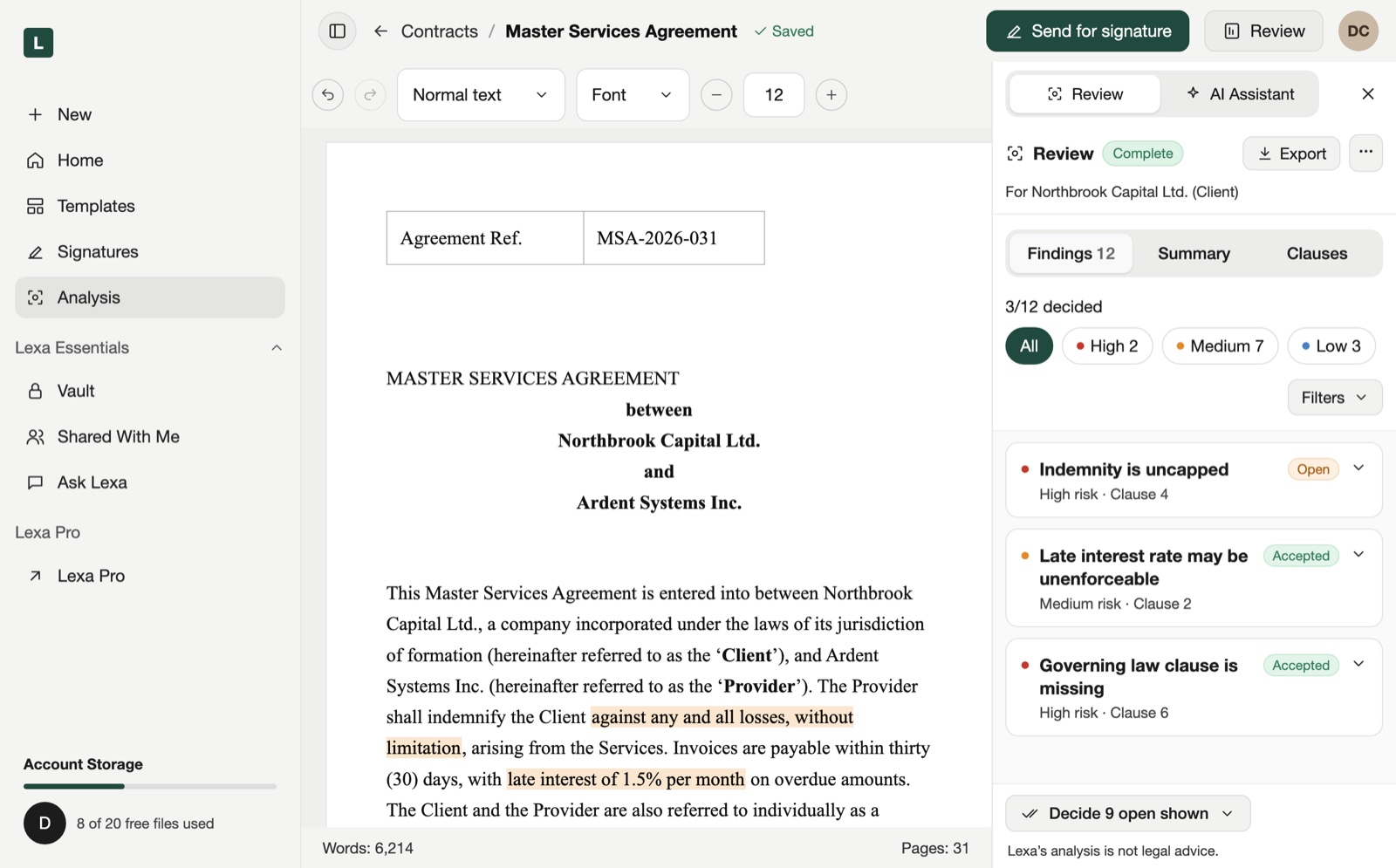This screenshot has height=868, width=1396.
Task: Go to Home in sidebar
Action: point(150,161)
